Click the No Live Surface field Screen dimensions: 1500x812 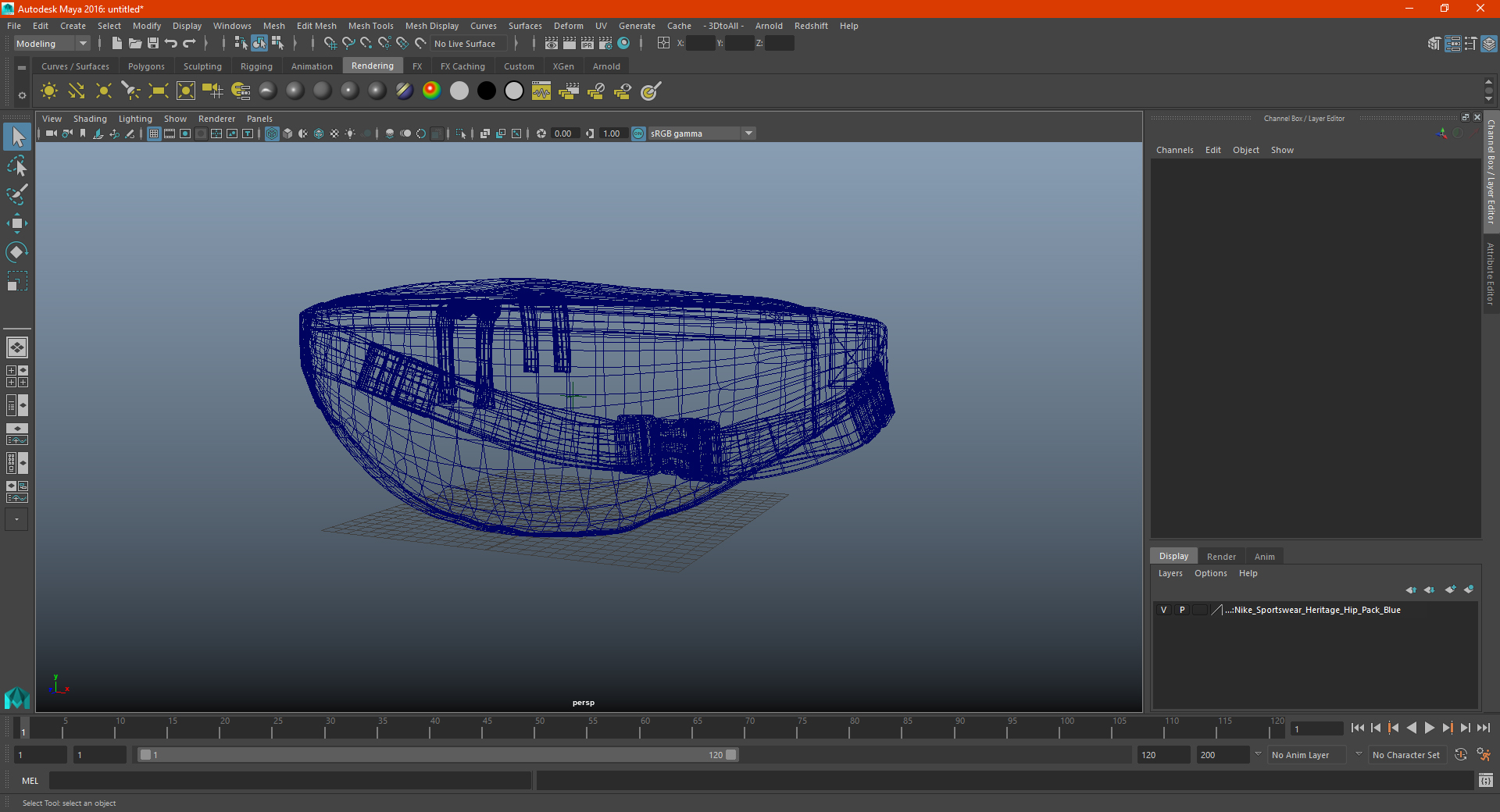469,44
